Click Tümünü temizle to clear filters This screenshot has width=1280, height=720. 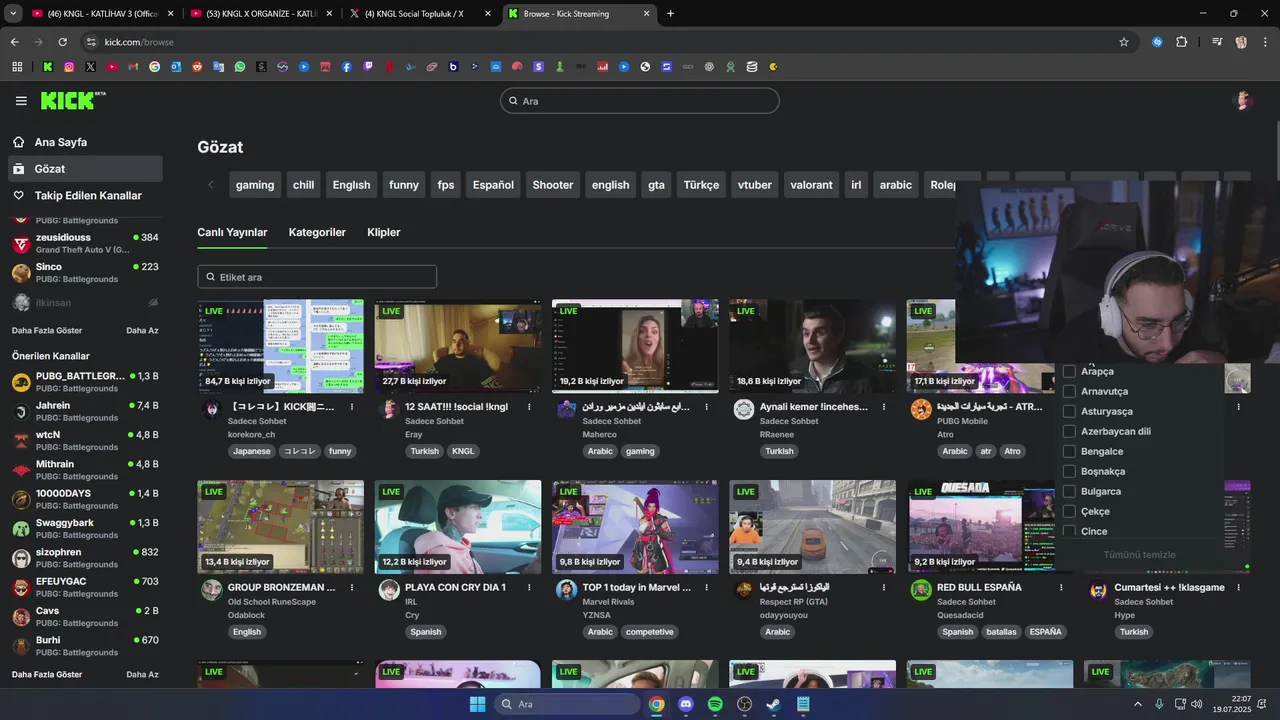tap(1139, 555)
